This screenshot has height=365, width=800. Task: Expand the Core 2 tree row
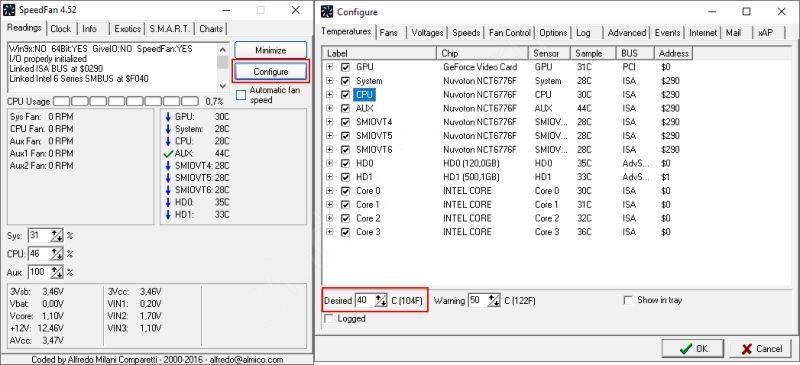330,218
